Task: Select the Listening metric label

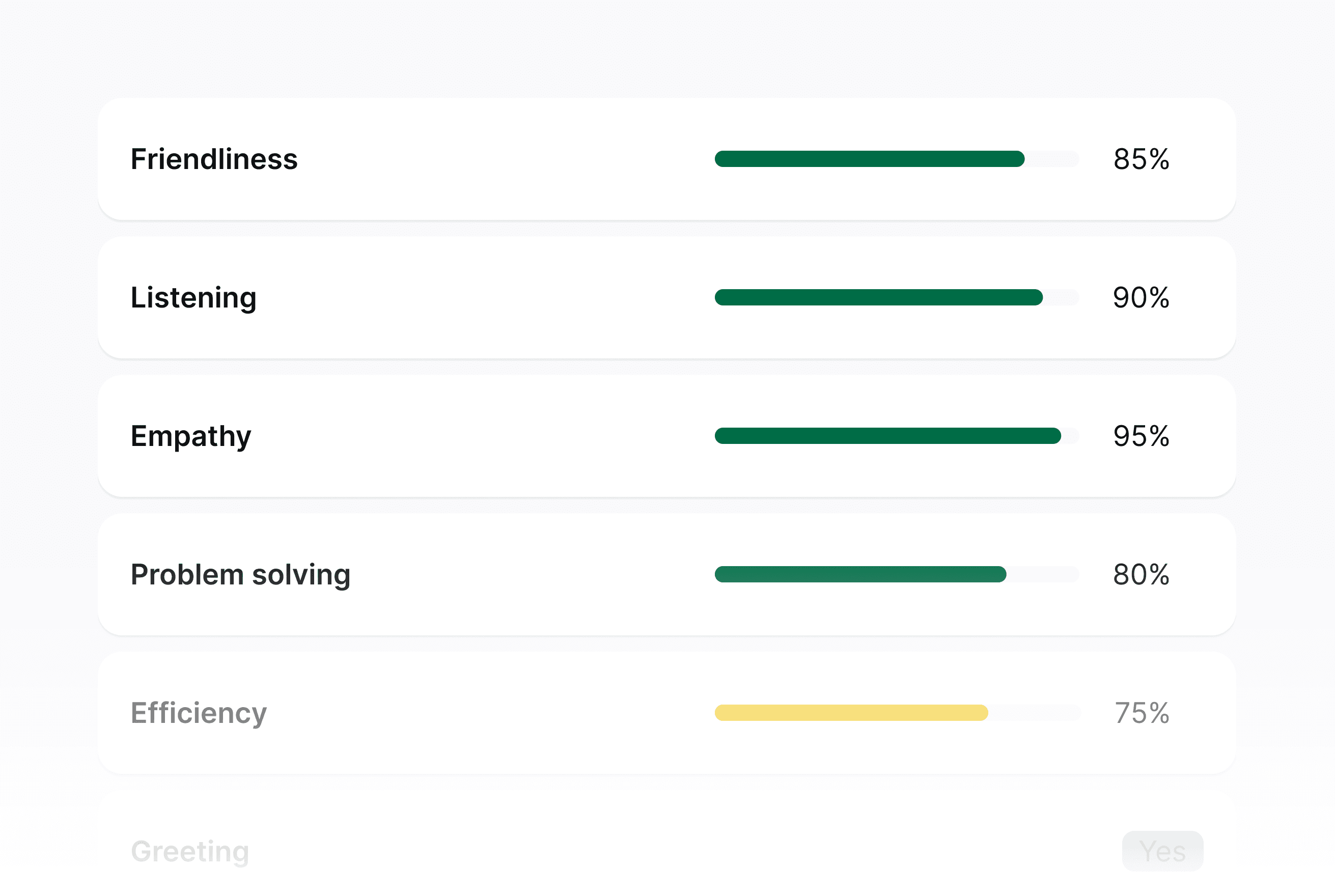Action: click(193, 298)
